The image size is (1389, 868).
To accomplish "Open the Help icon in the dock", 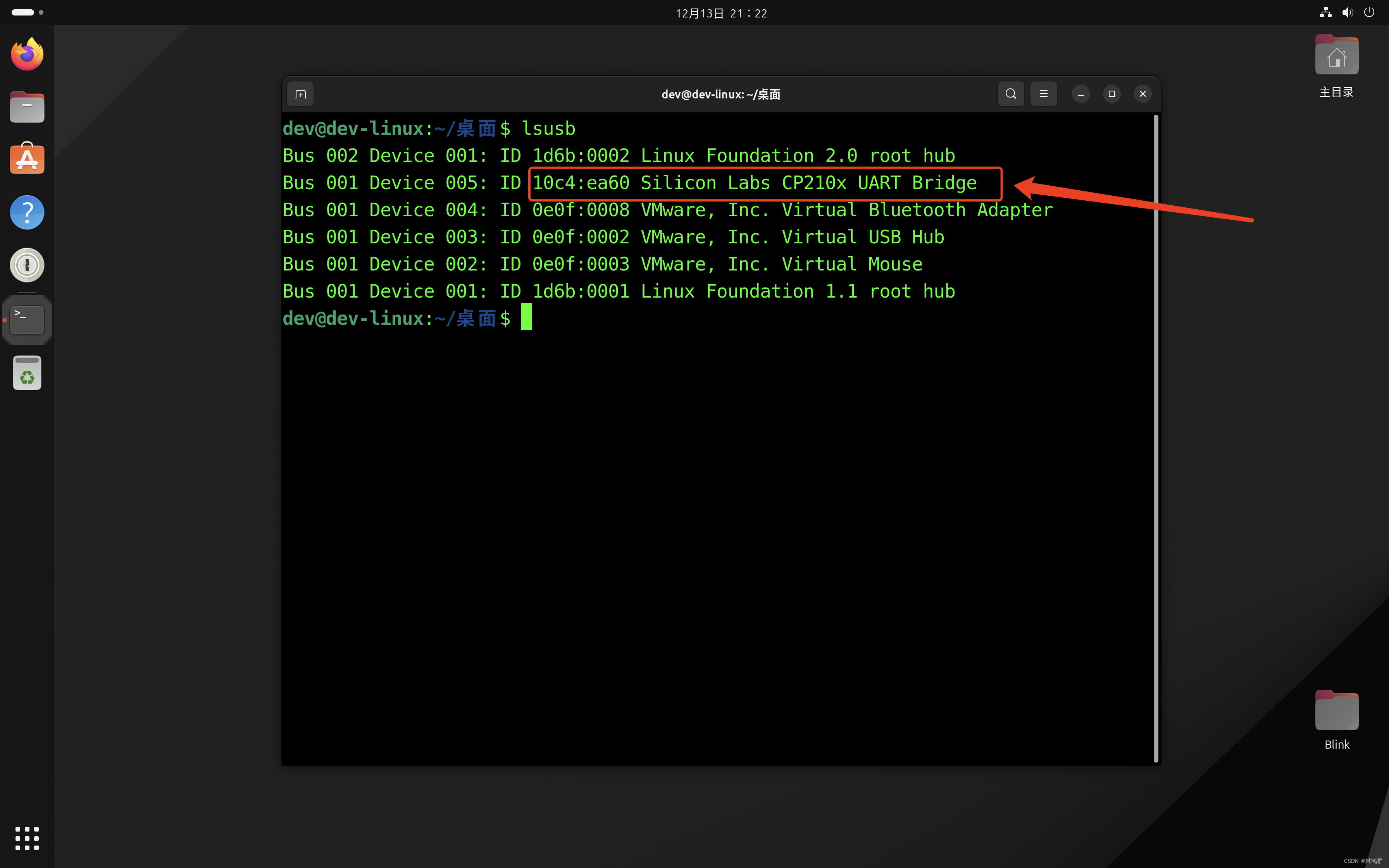I will click(27, 212).
